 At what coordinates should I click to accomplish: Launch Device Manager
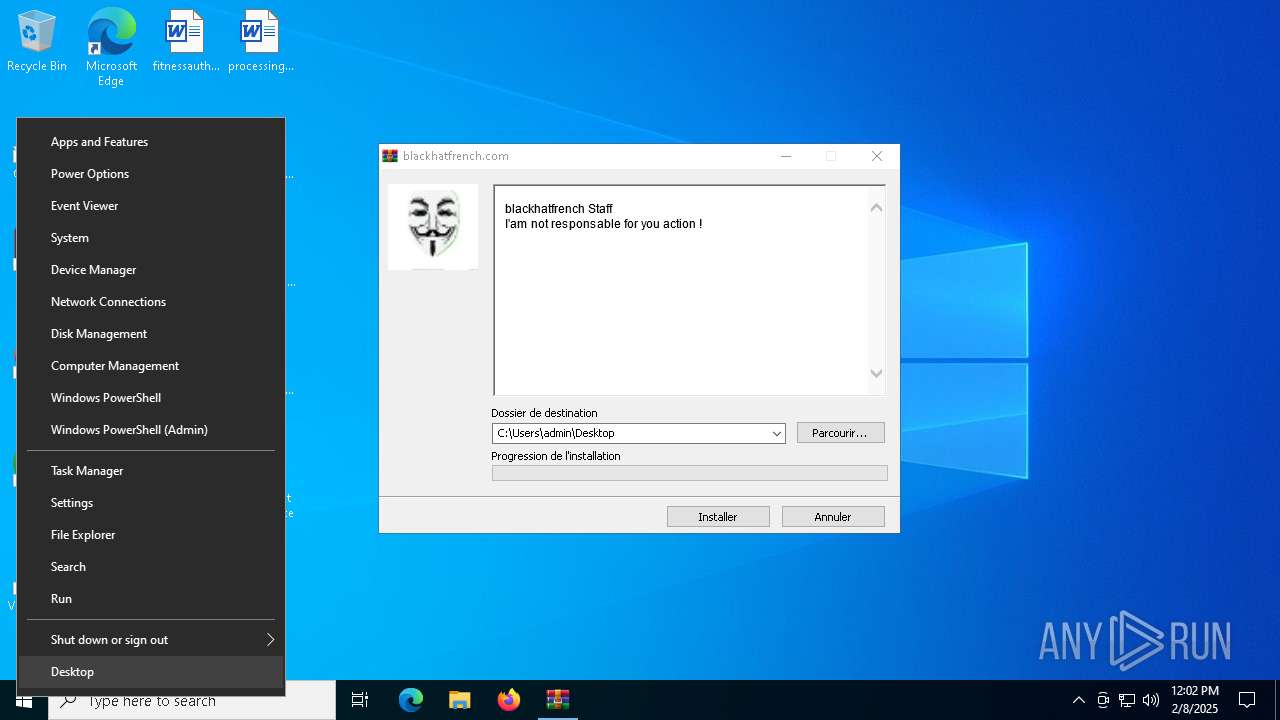(x=151, y=270)
